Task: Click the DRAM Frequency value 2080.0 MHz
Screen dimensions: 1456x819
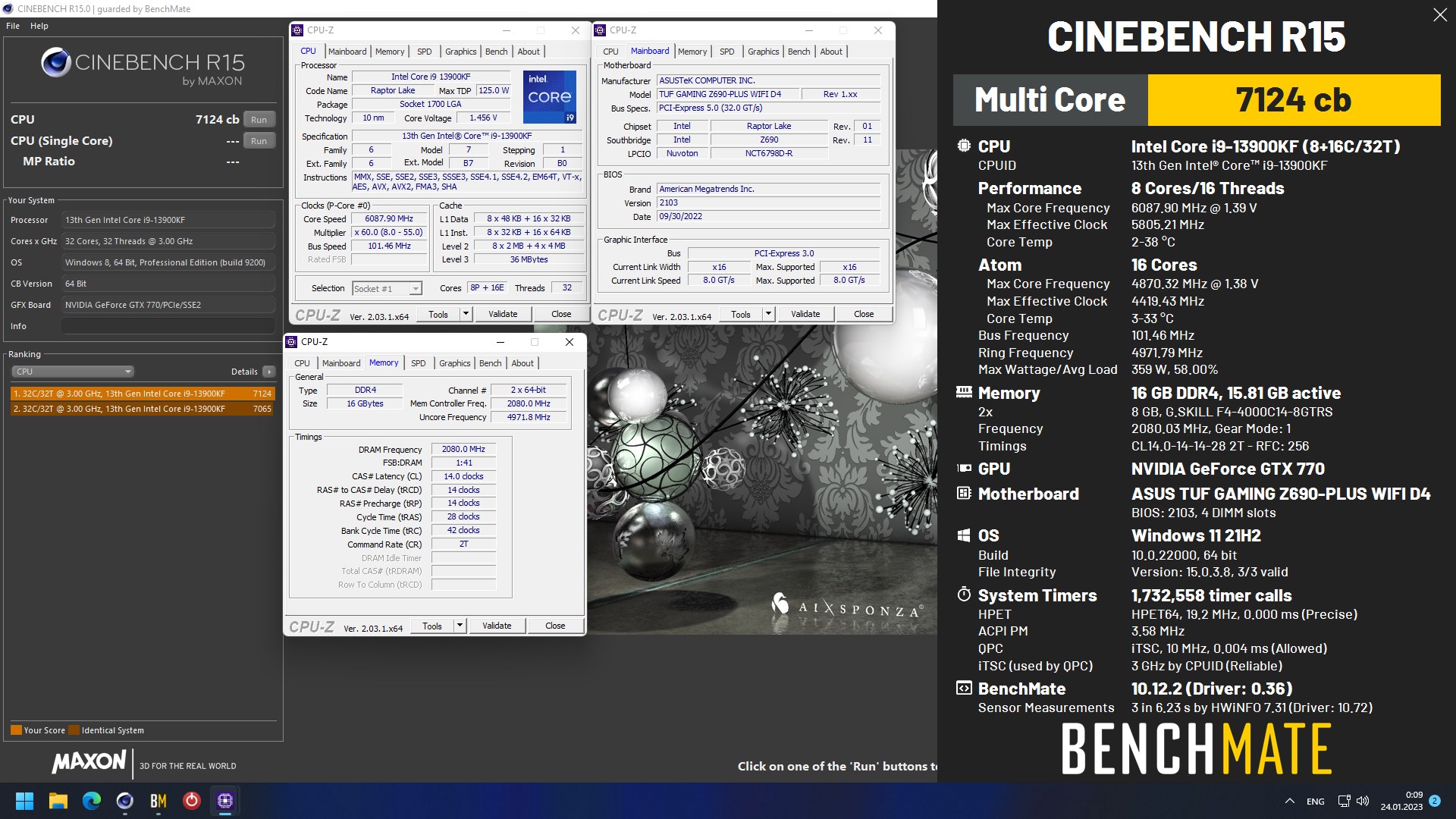Action: (x=463, y=449)
